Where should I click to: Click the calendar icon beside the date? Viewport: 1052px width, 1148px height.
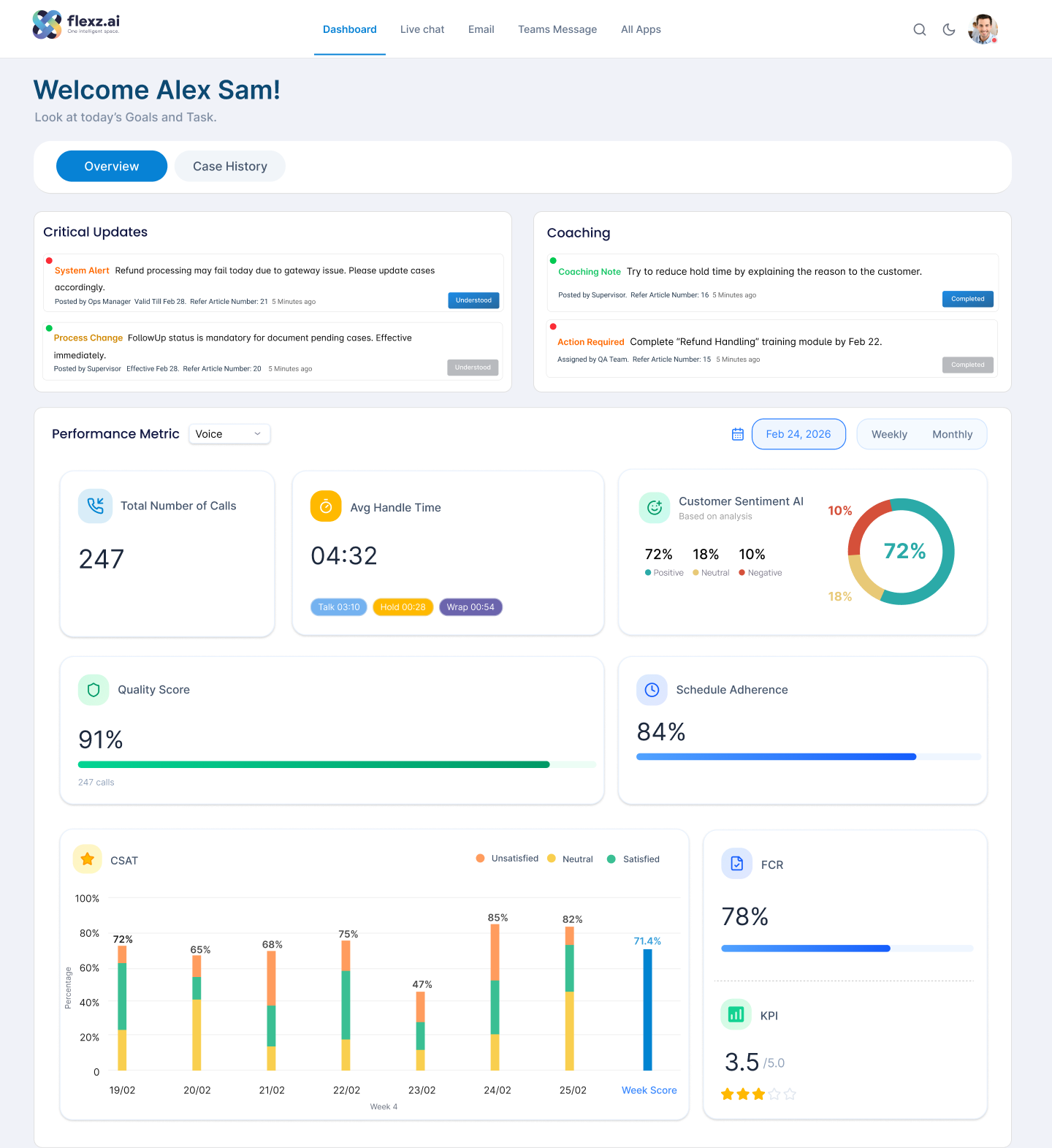click(x=738, y=434)
